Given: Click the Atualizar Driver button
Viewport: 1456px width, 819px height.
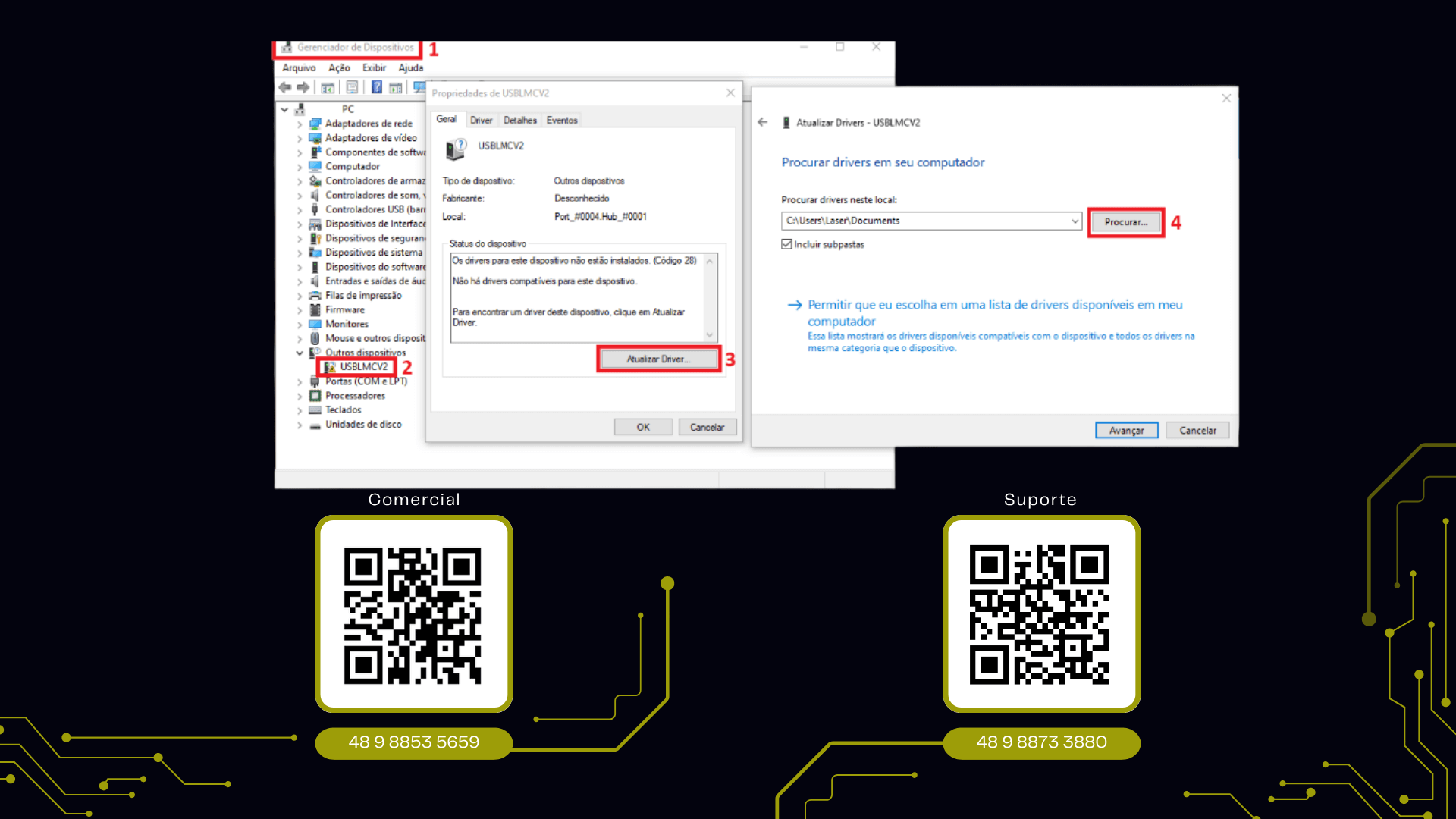Looking at the screenshot, I should coord(659,359).
